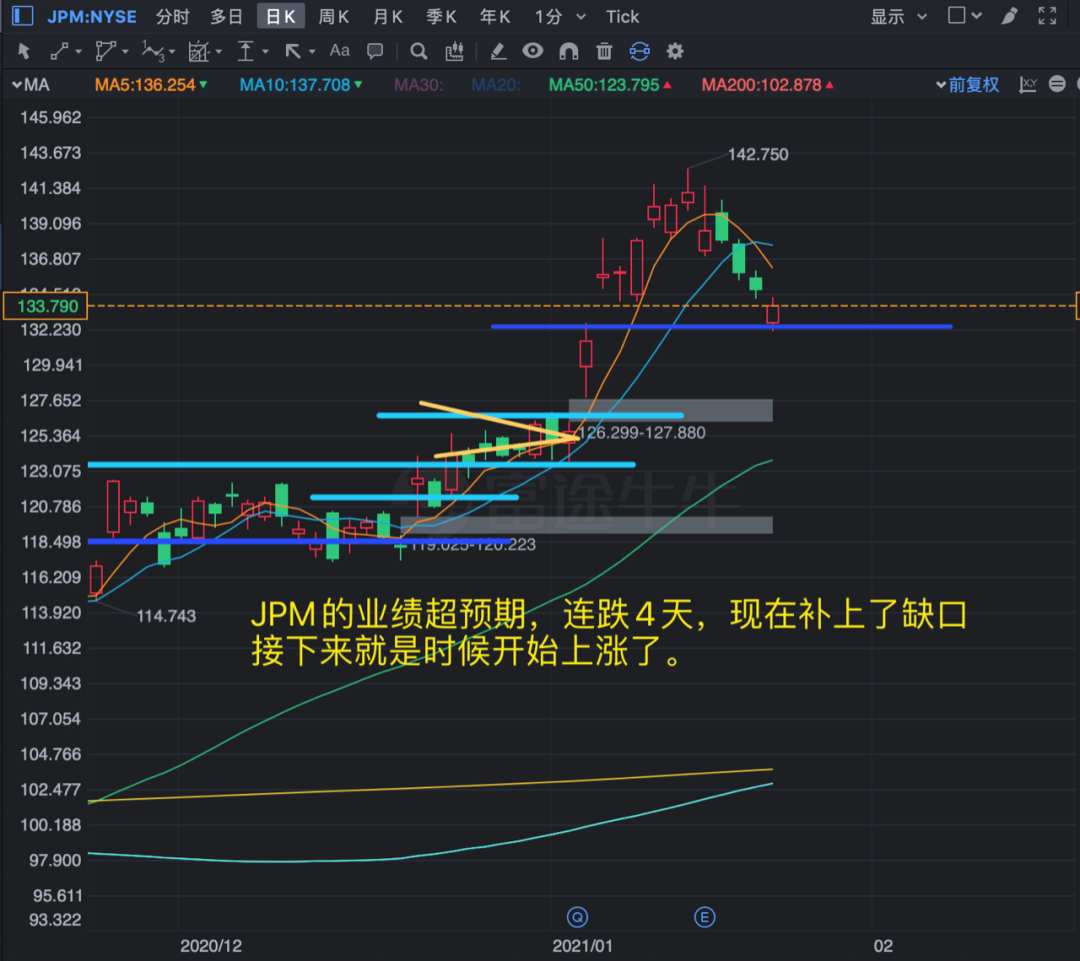The width and height of the screenshot is (1080, 961).
Task: Select the arrow annotation tool
Action: coord(293,52)
